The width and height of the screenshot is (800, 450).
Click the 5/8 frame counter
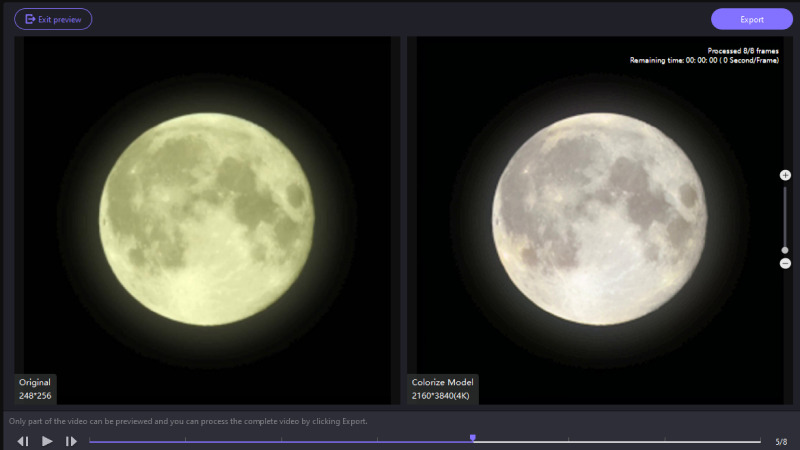pyautogui.click(x=781, y=441)
